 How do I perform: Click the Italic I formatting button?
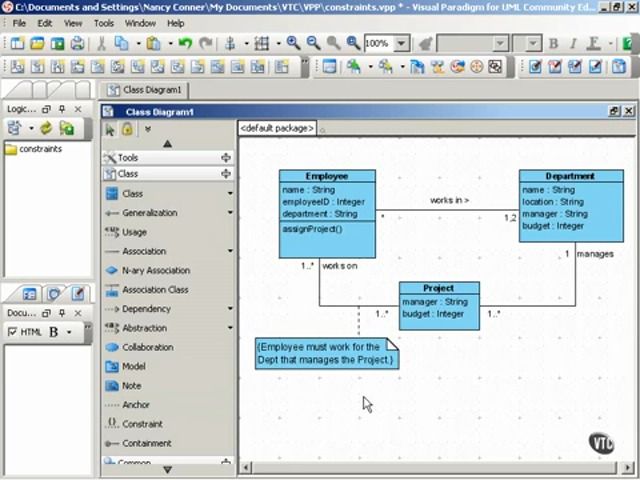coord(573,43)
